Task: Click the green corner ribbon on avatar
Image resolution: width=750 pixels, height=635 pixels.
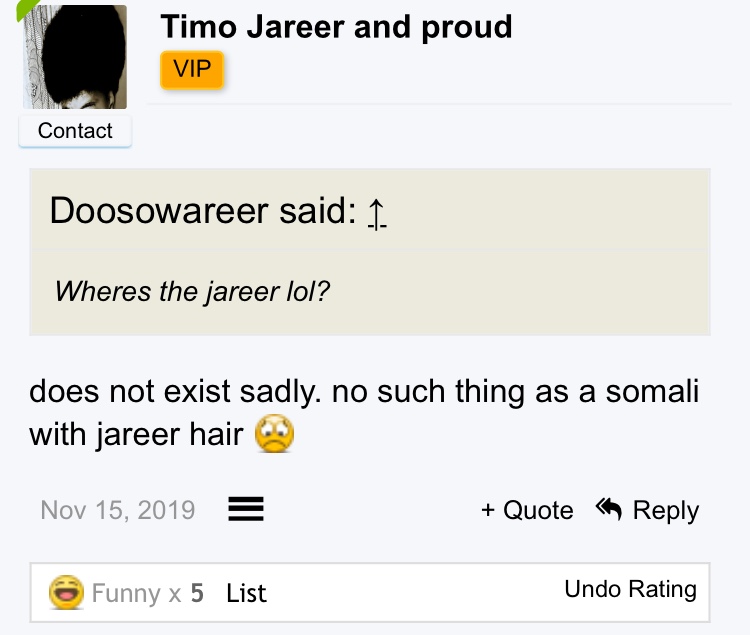Action: [x=26, y=9]
